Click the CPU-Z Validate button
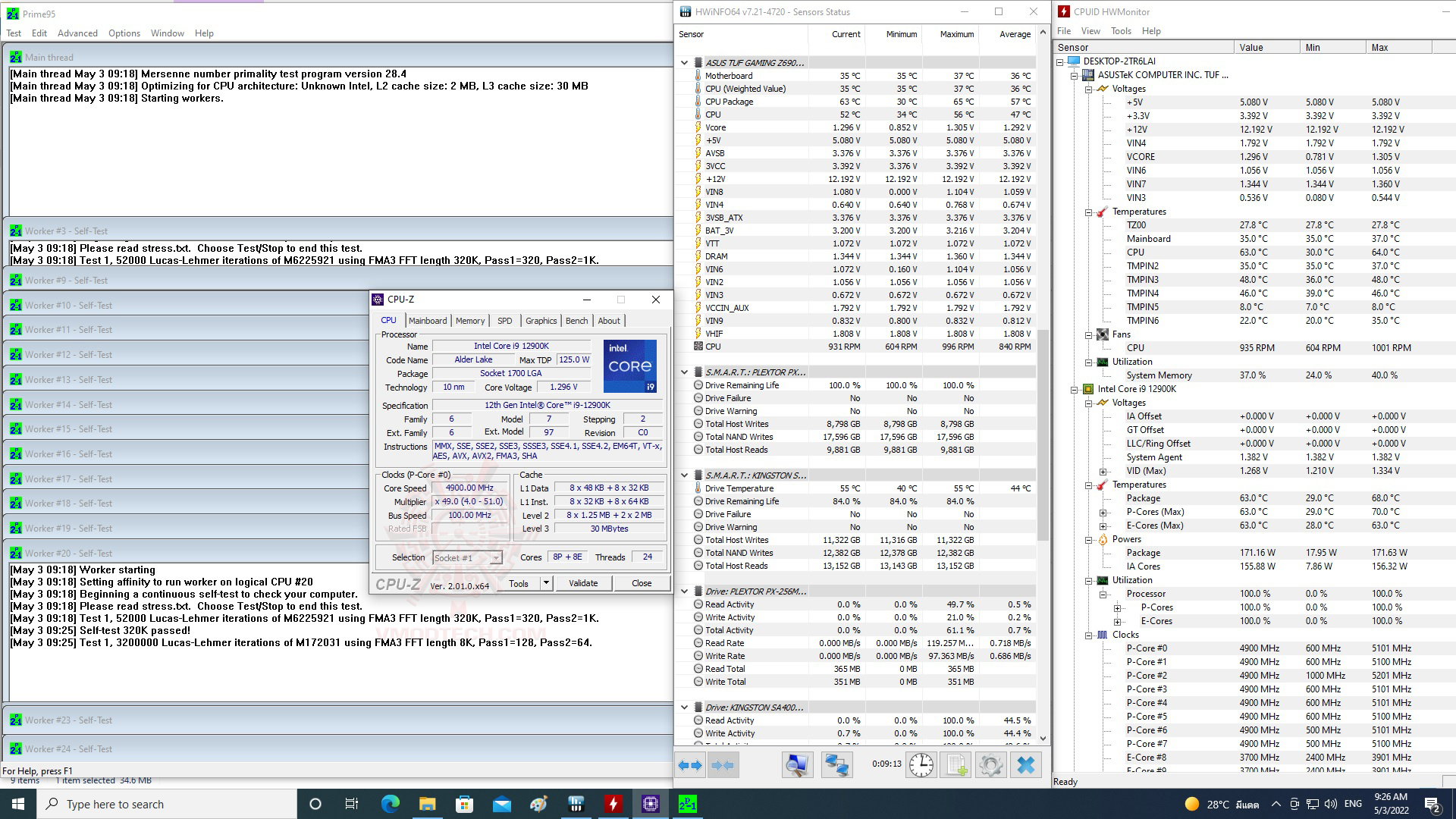 point(583,583)
